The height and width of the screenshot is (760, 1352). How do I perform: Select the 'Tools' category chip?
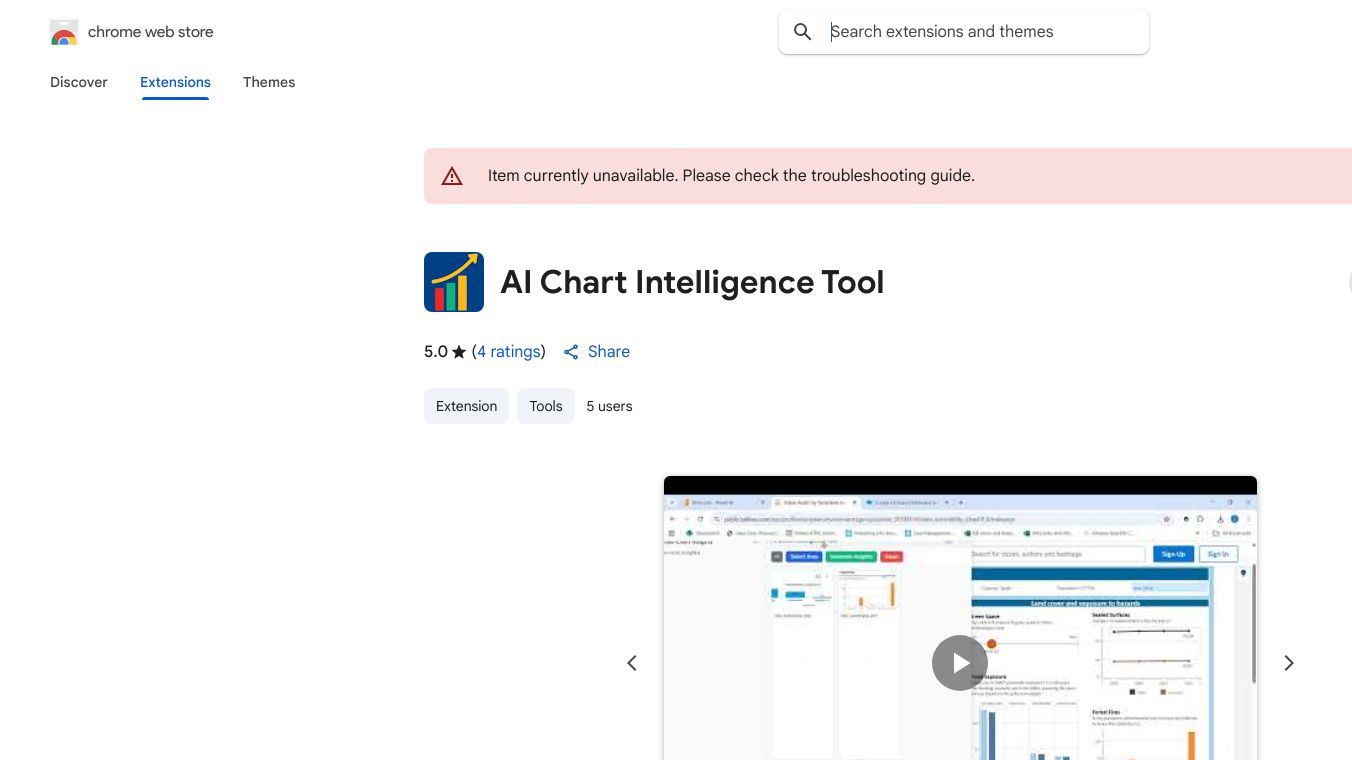[546, 406]
